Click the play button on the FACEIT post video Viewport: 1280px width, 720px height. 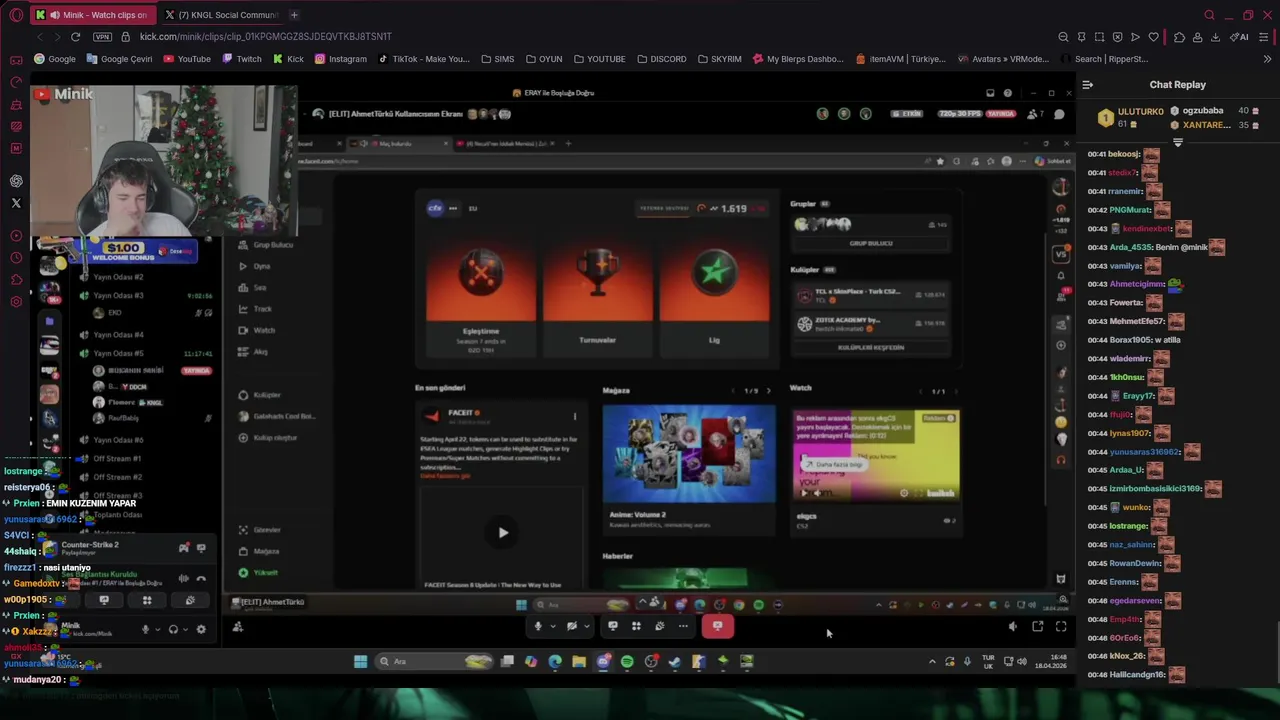pos(503,533)
